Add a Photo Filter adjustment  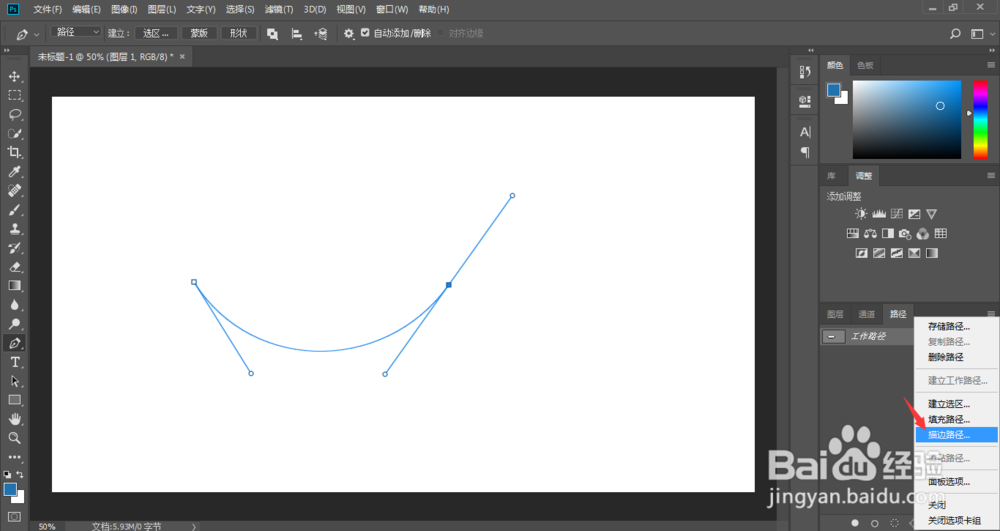(905, 233)
